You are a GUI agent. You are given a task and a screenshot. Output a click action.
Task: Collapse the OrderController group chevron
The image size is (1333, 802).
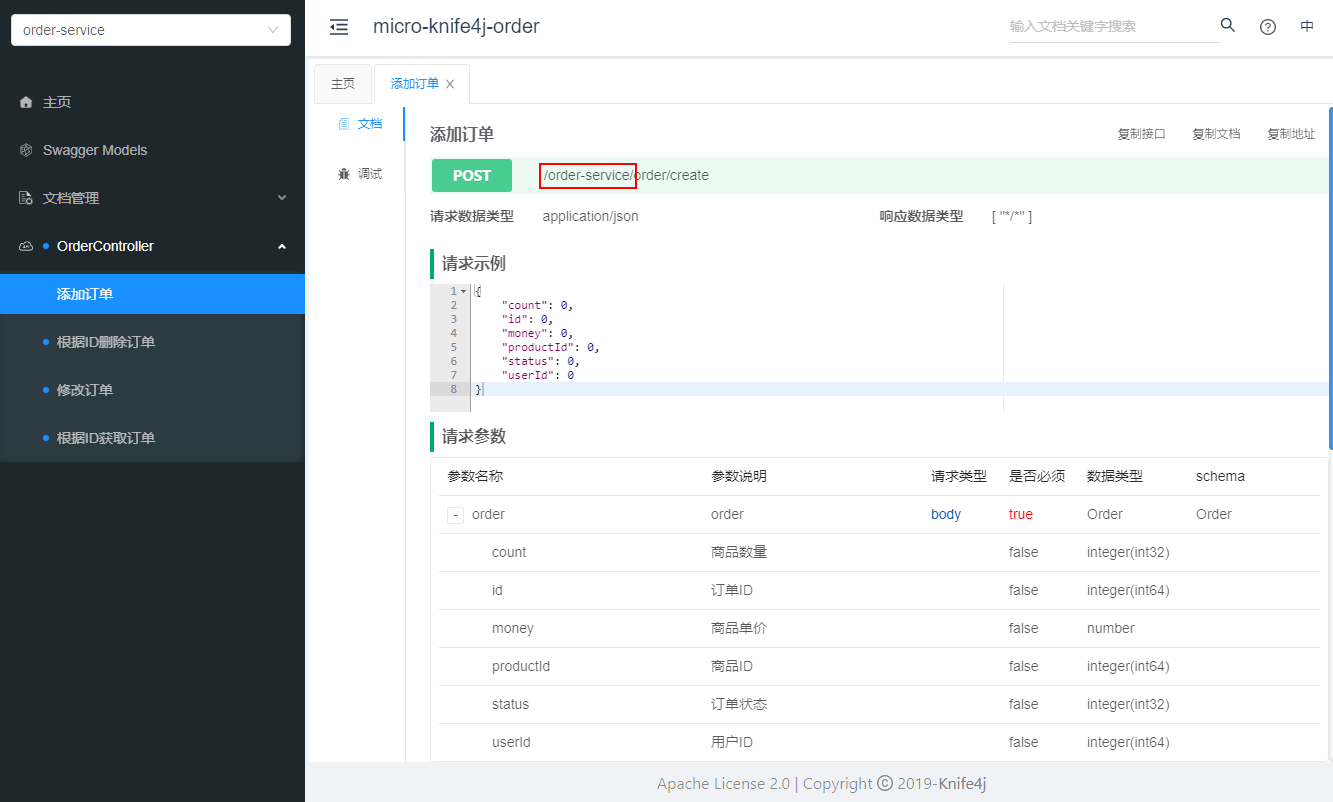pos(282,246)
